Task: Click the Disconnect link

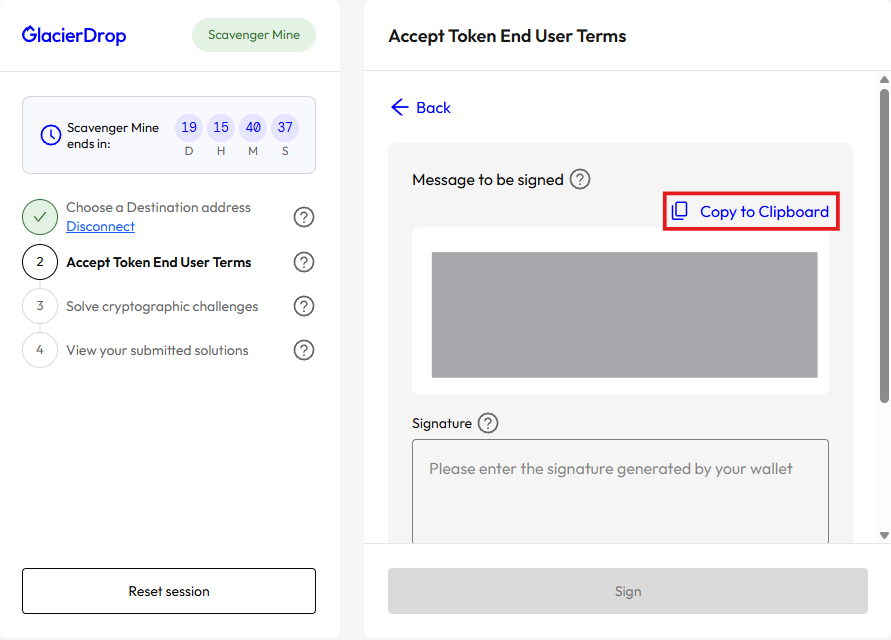Action: 100,227
